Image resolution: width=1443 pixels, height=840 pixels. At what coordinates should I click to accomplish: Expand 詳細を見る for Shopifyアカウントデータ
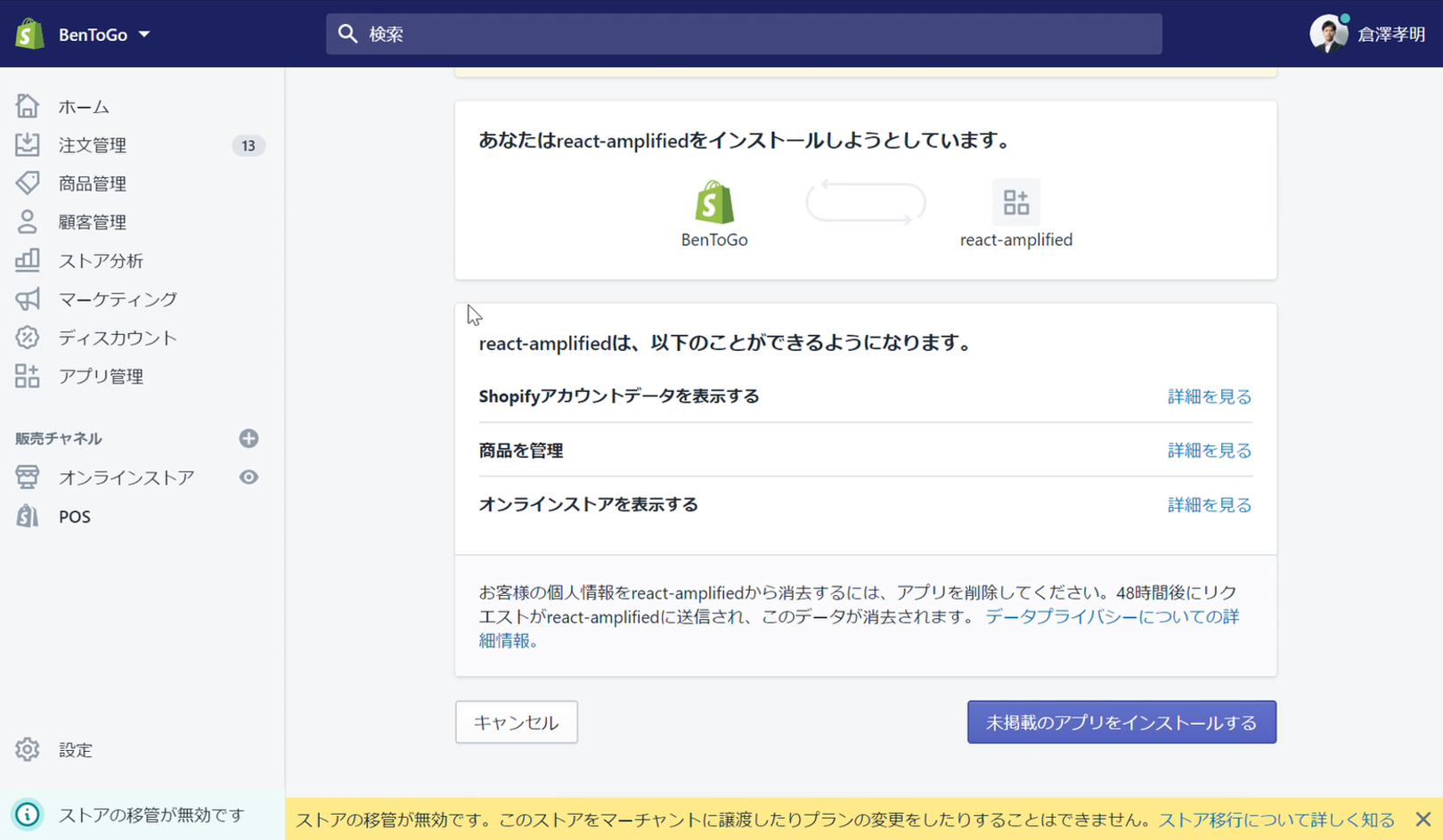[1209, 396]
